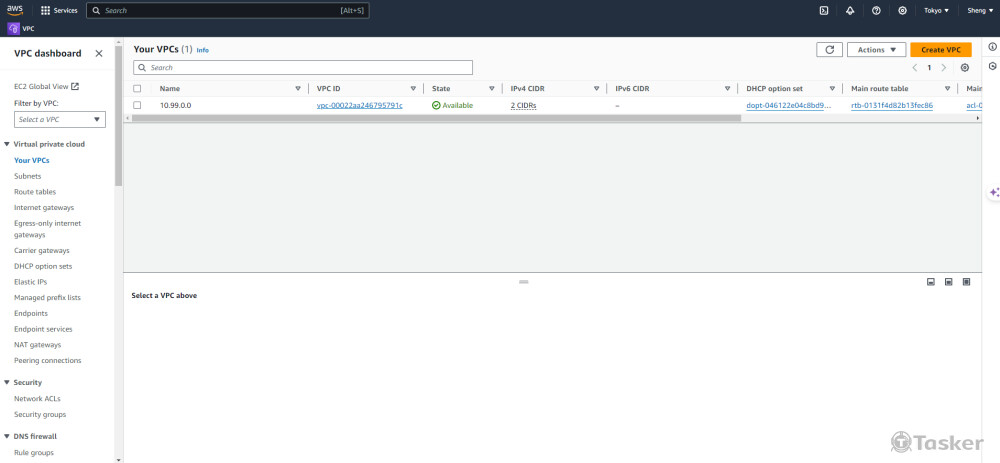Open the vpc-00022aa246795791c link
Screen dimensions: 1000x463
tap(359, 105)
